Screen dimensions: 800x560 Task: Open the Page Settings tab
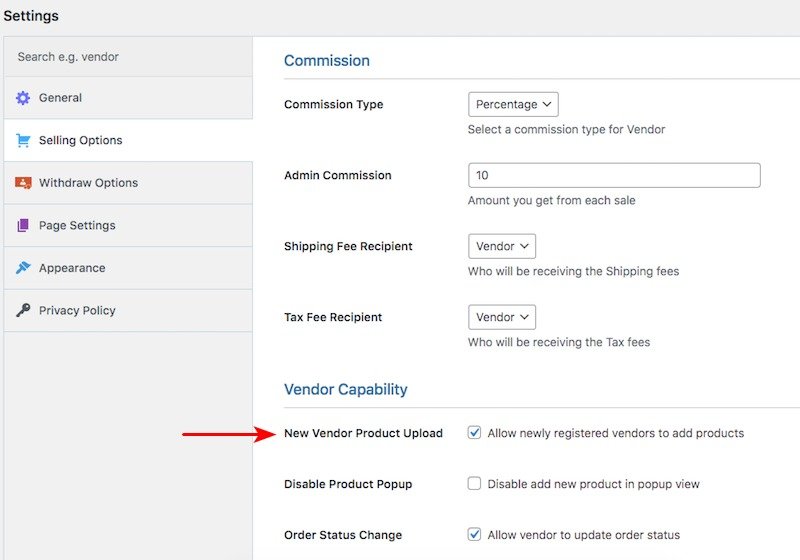tap(77, 226)
